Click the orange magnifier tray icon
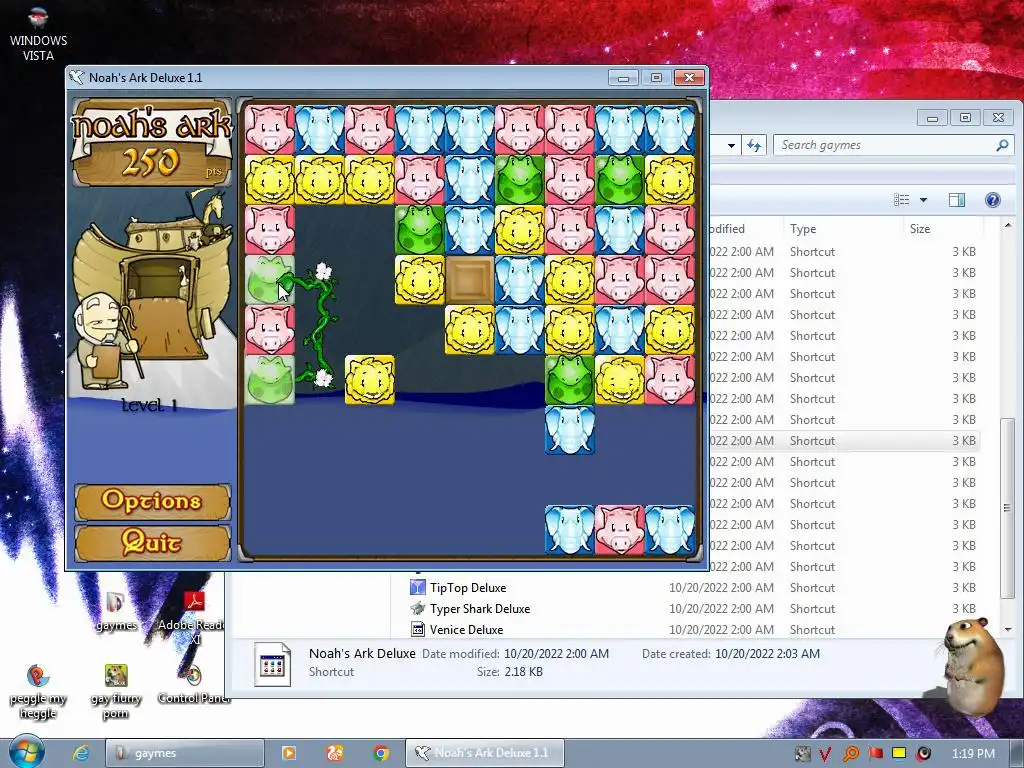This screenshot has width=1024, height=768. (850, 754)
